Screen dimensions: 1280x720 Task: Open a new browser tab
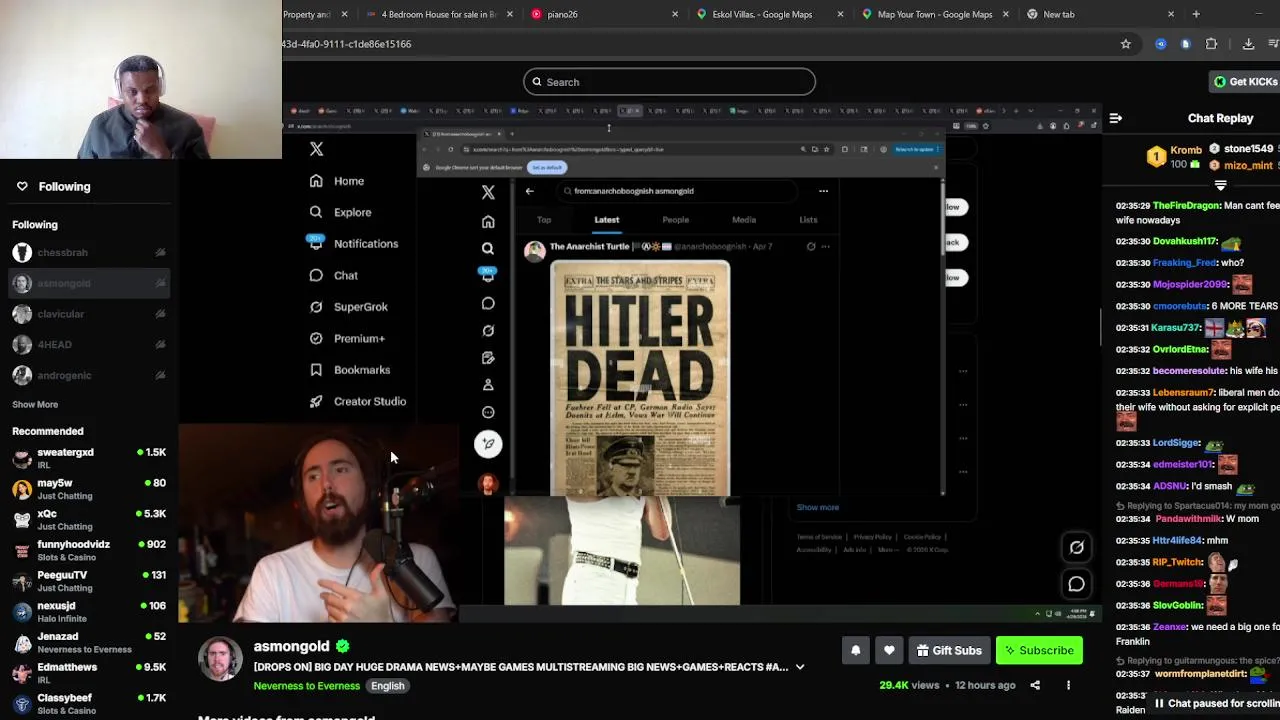[1196, 14]
